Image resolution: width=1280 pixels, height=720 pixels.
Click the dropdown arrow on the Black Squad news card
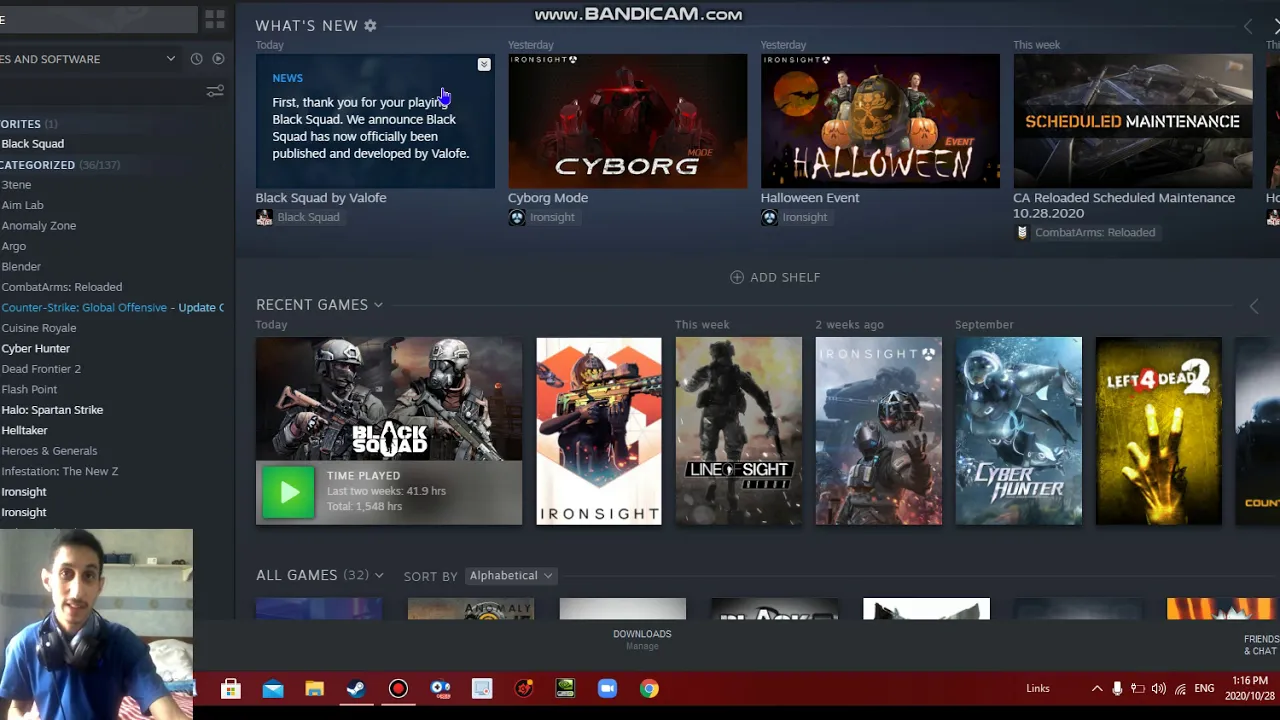coord(484,64)
